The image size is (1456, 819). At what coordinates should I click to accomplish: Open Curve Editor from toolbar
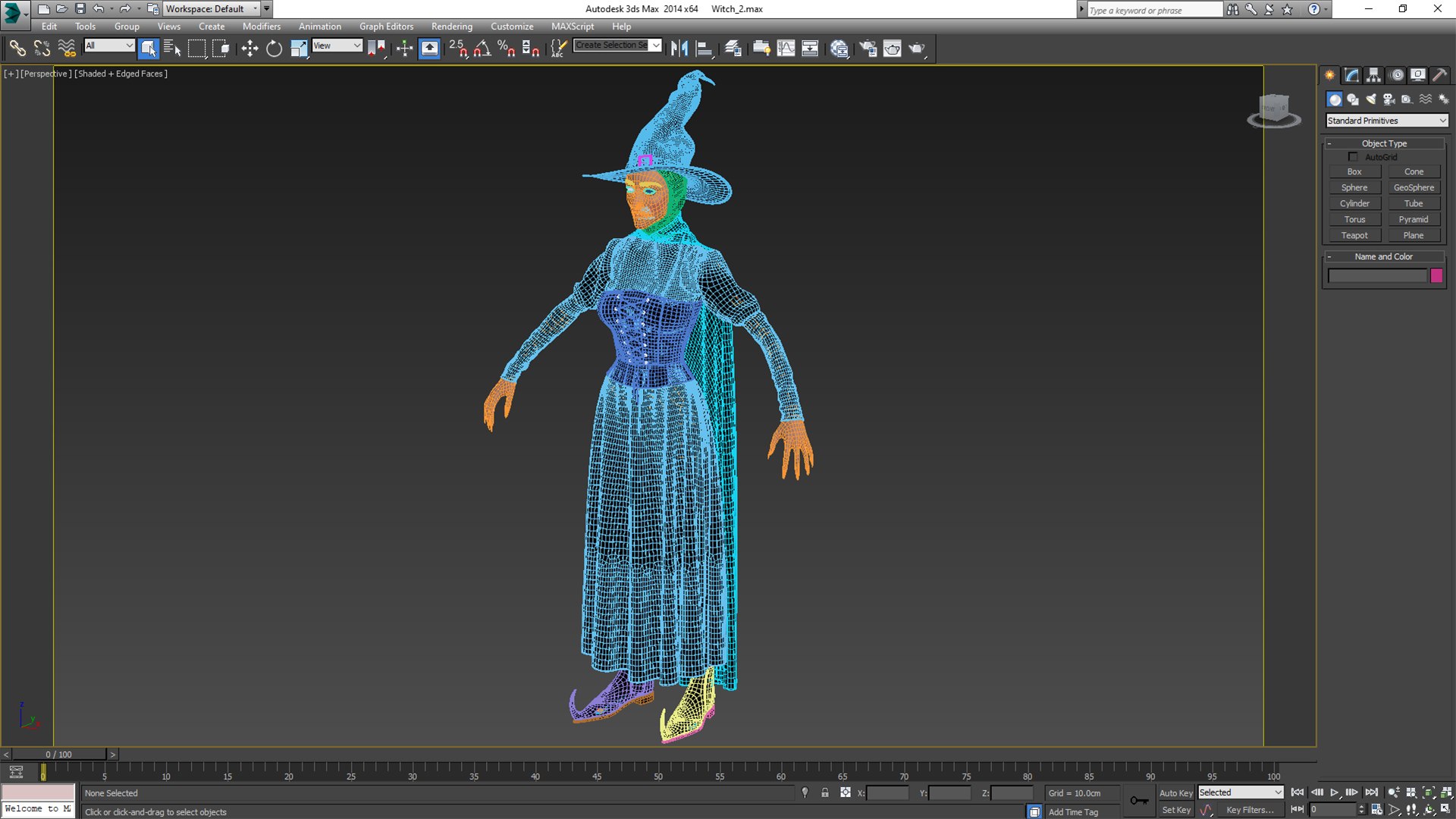click(786, 49)
